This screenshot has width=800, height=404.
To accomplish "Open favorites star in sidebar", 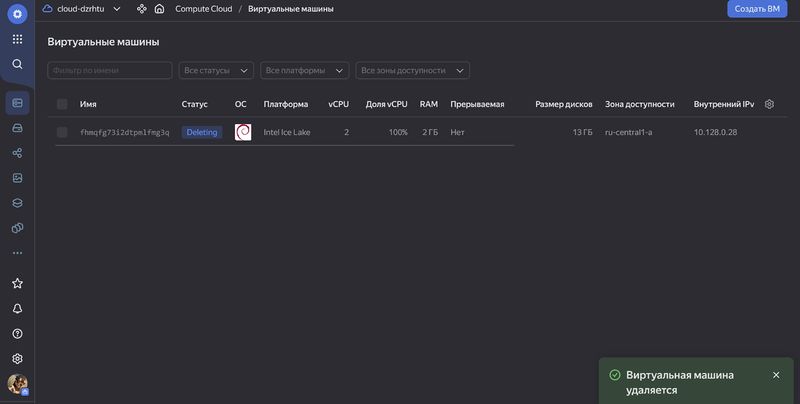I will [x=17, y=284].
